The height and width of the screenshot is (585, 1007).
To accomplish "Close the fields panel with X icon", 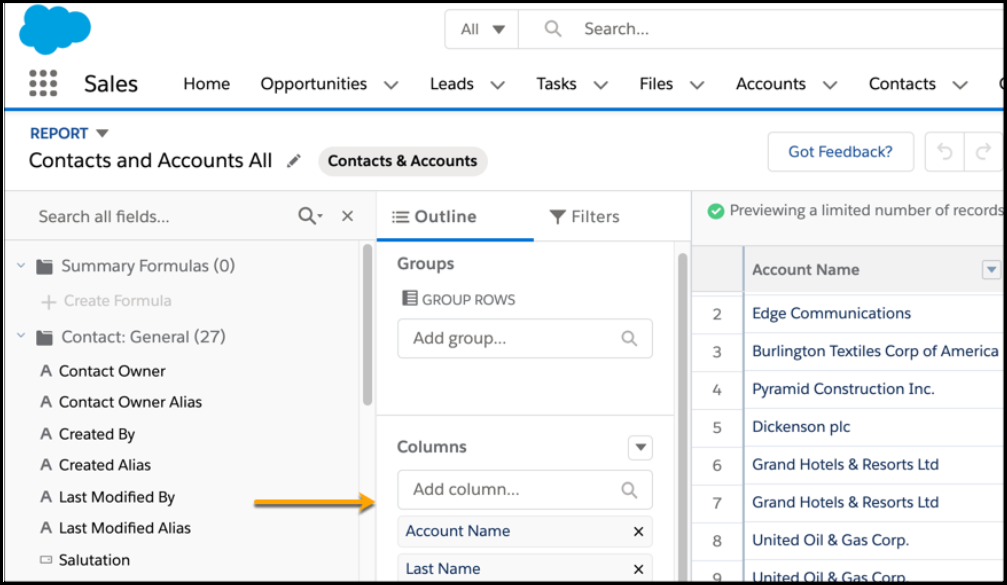I will [347, 216].
